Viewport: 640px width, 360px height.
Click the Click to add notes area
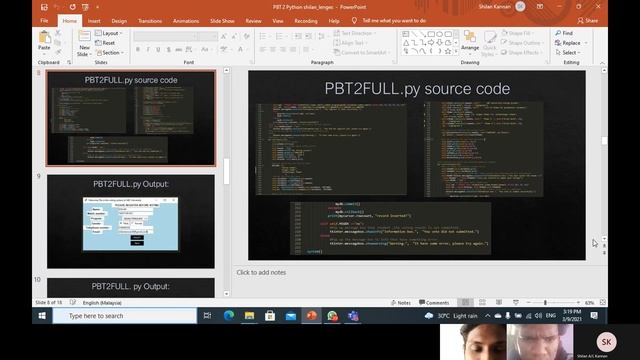261,272
